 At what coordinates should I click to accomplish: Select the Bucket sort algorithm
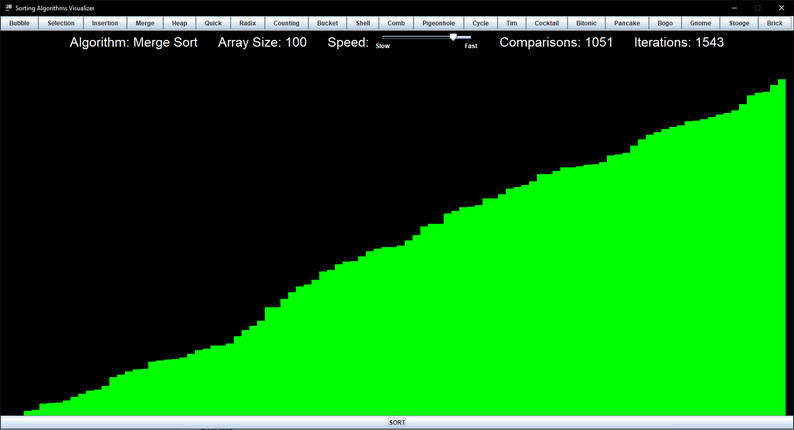point(328,23)
